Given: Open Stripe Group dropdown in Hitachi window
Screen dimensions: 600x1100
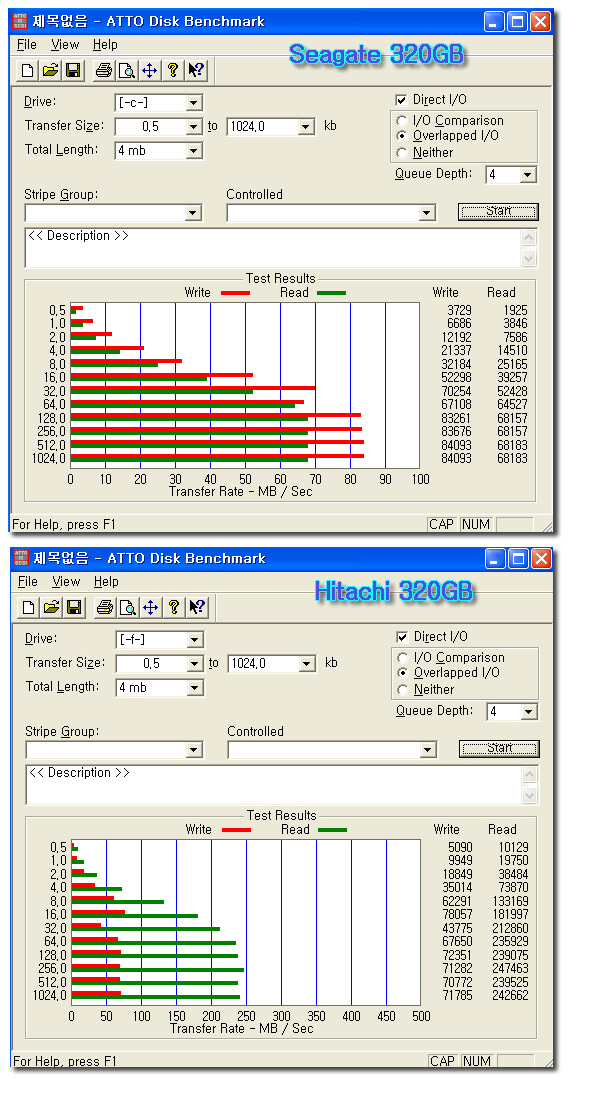Looking at the screenshot, I should [x=194, y=750].
